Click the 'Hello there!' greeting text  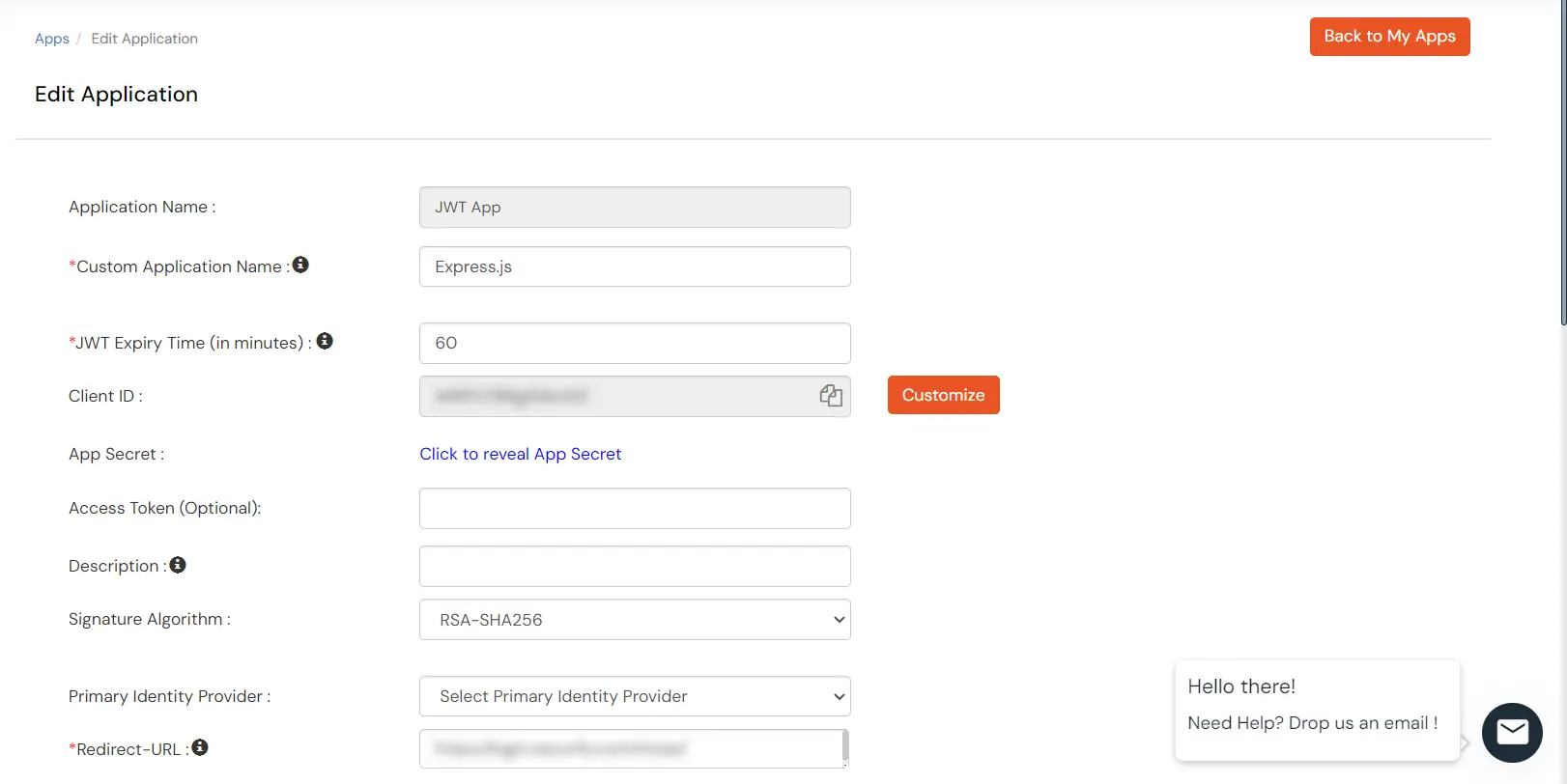tap(1241, 686)
